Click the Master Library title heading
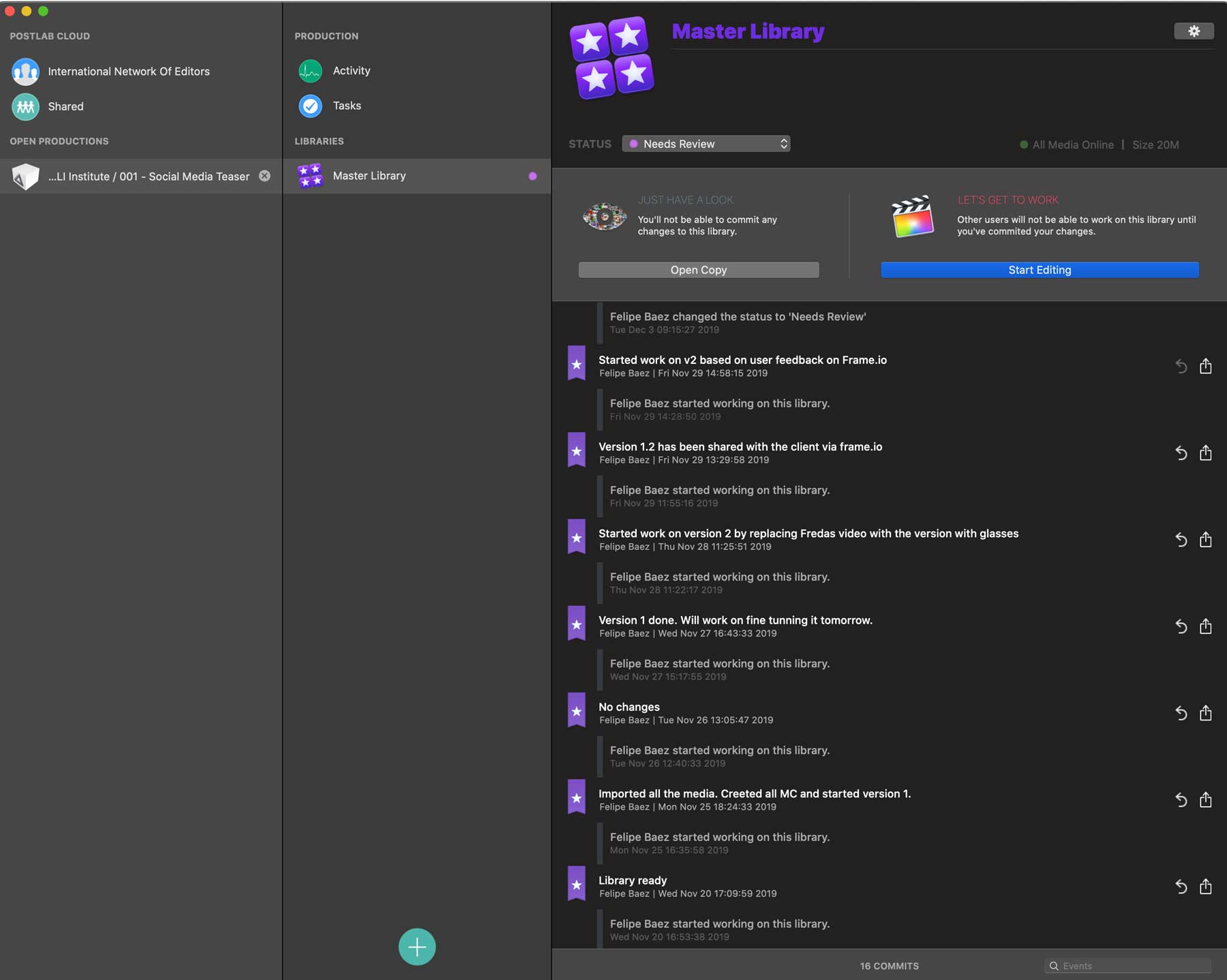The image size is (1227, 980). tap(748, 31)
